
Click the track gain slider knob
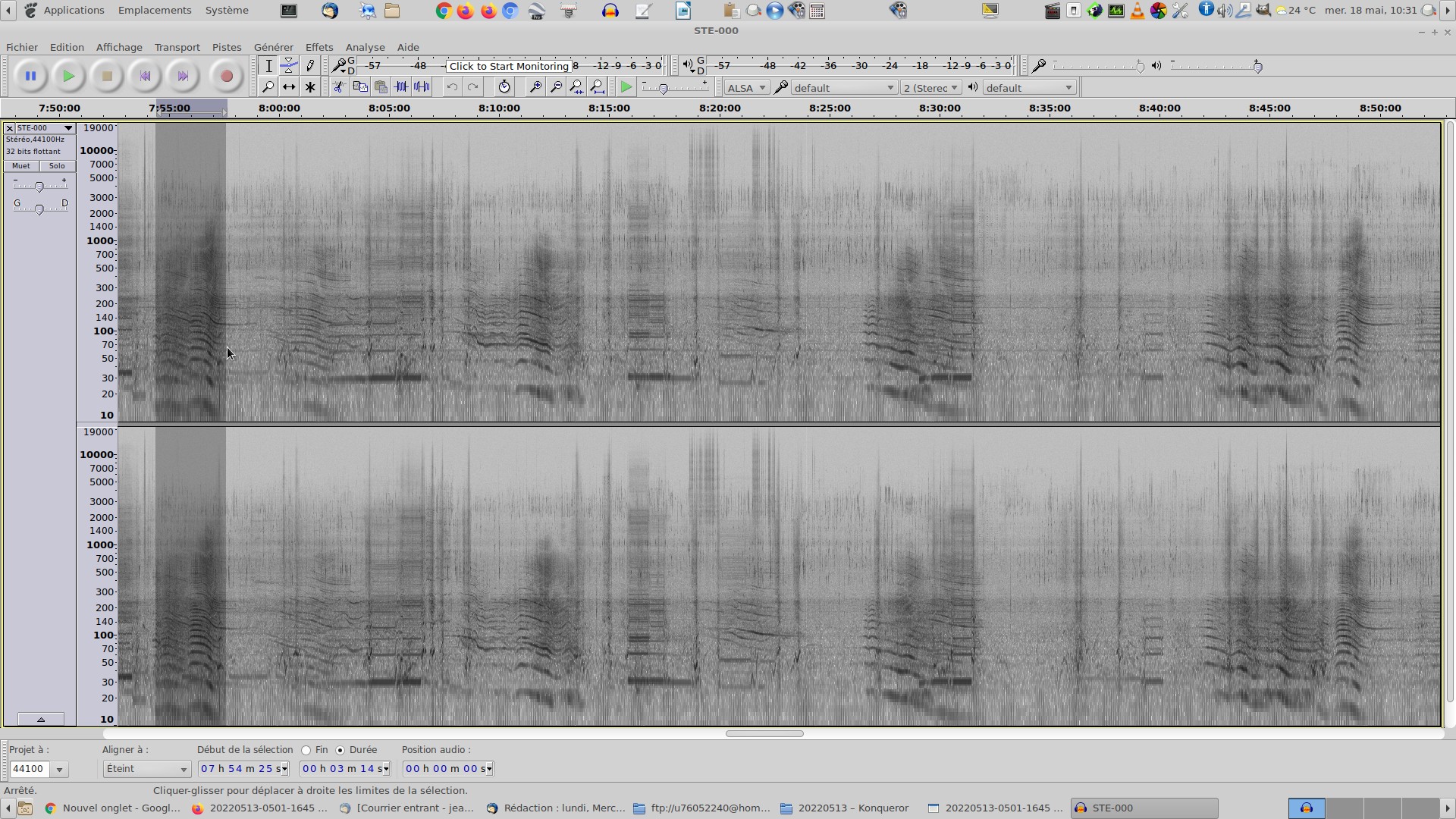(39, 187)
